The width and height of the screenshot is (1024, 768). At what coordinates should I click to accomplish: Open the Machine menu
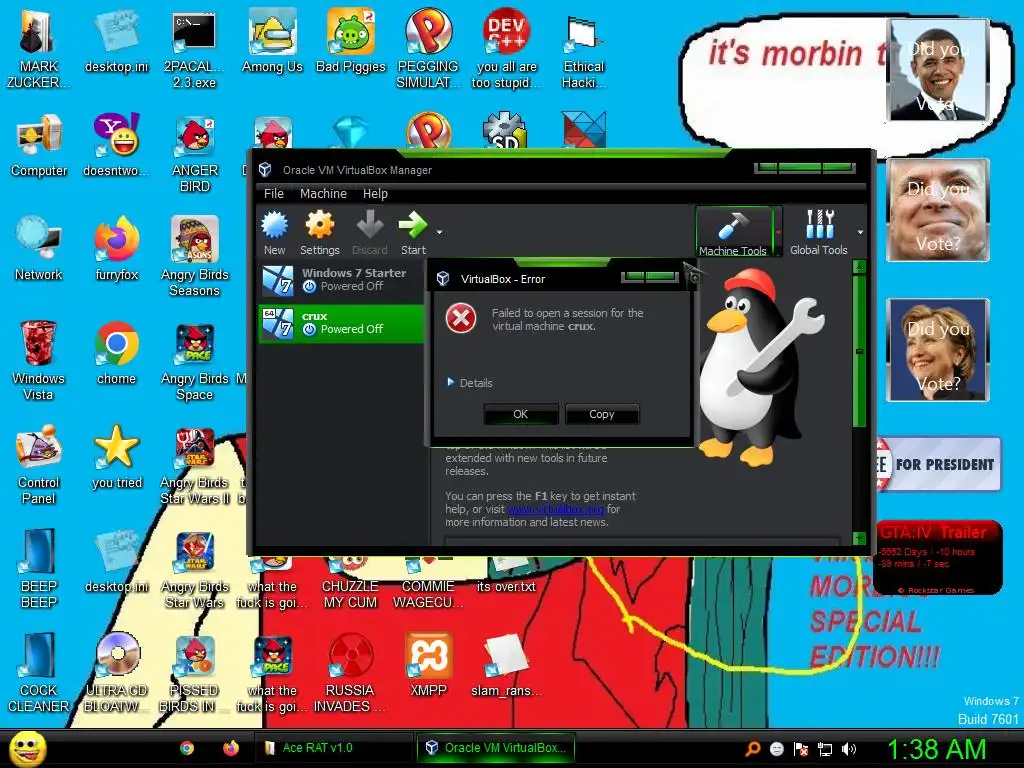(323, 194)
